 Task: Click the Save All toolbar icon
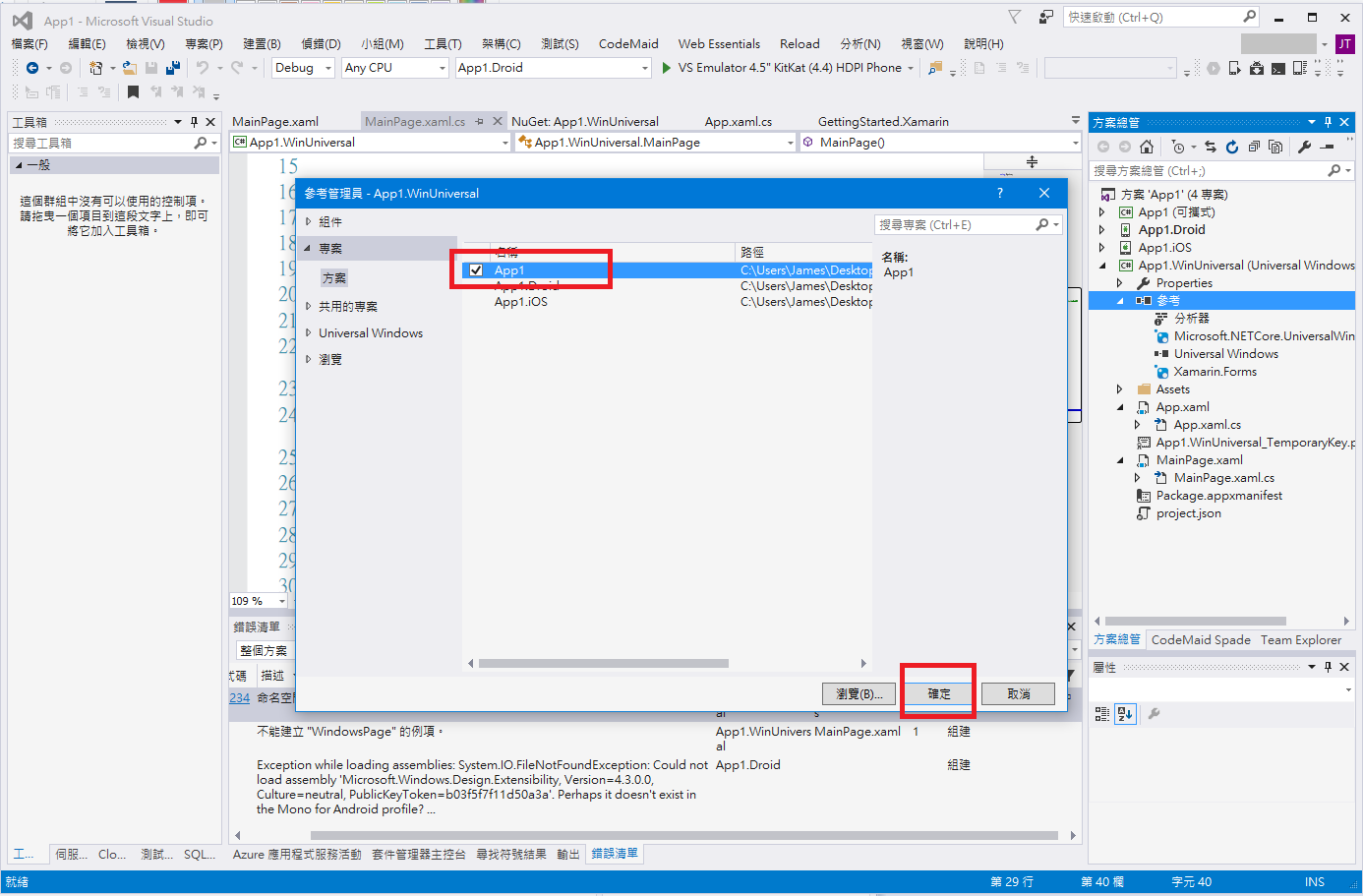click(173, 68)
